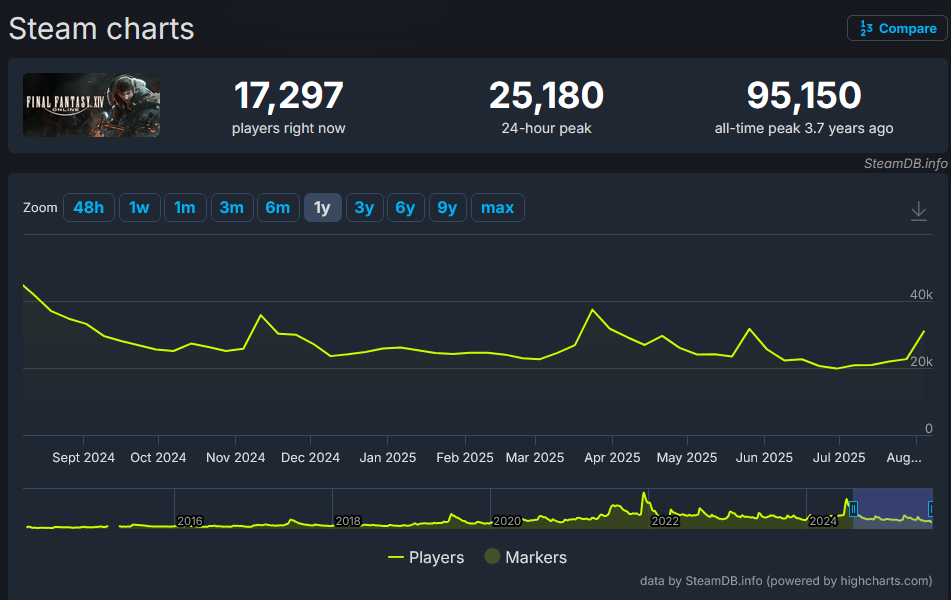The height and width of the screenshot is (600, 951).
Task: Click the 2024 marker in navigator
Action: (x=823, y=521)
